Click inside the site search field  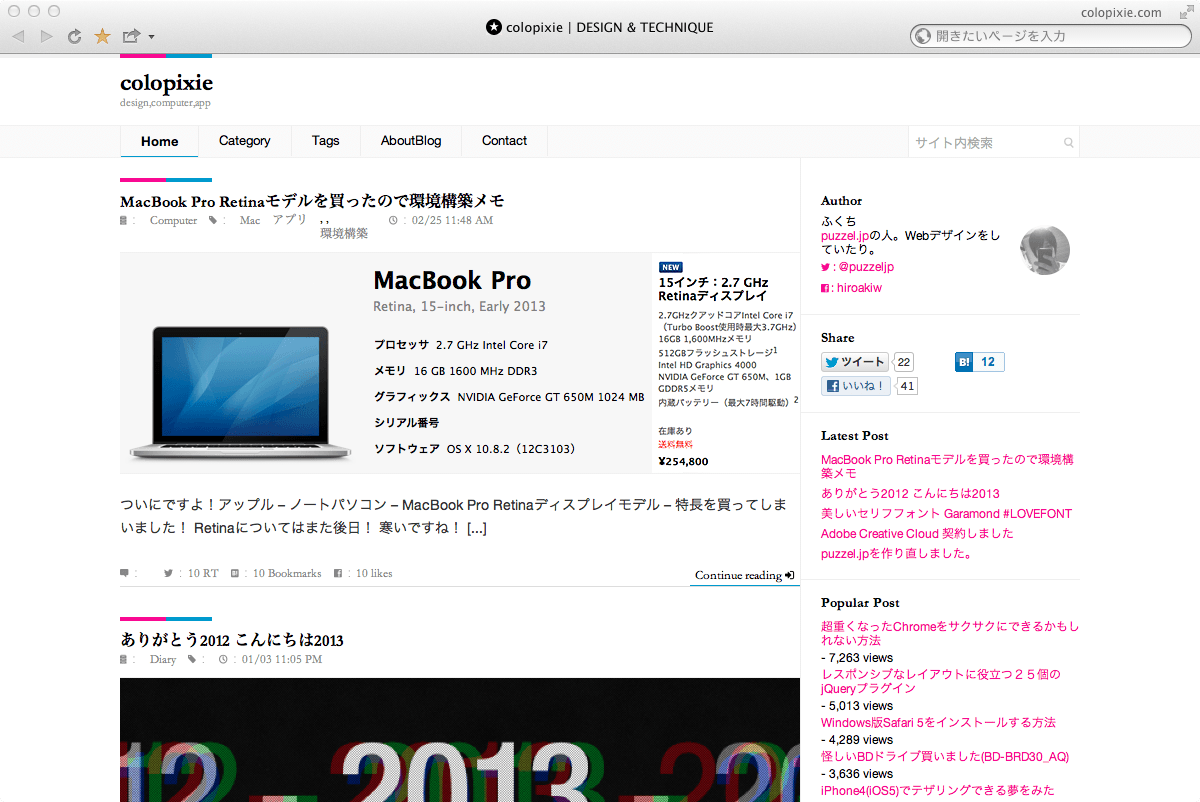pos(985,143)
